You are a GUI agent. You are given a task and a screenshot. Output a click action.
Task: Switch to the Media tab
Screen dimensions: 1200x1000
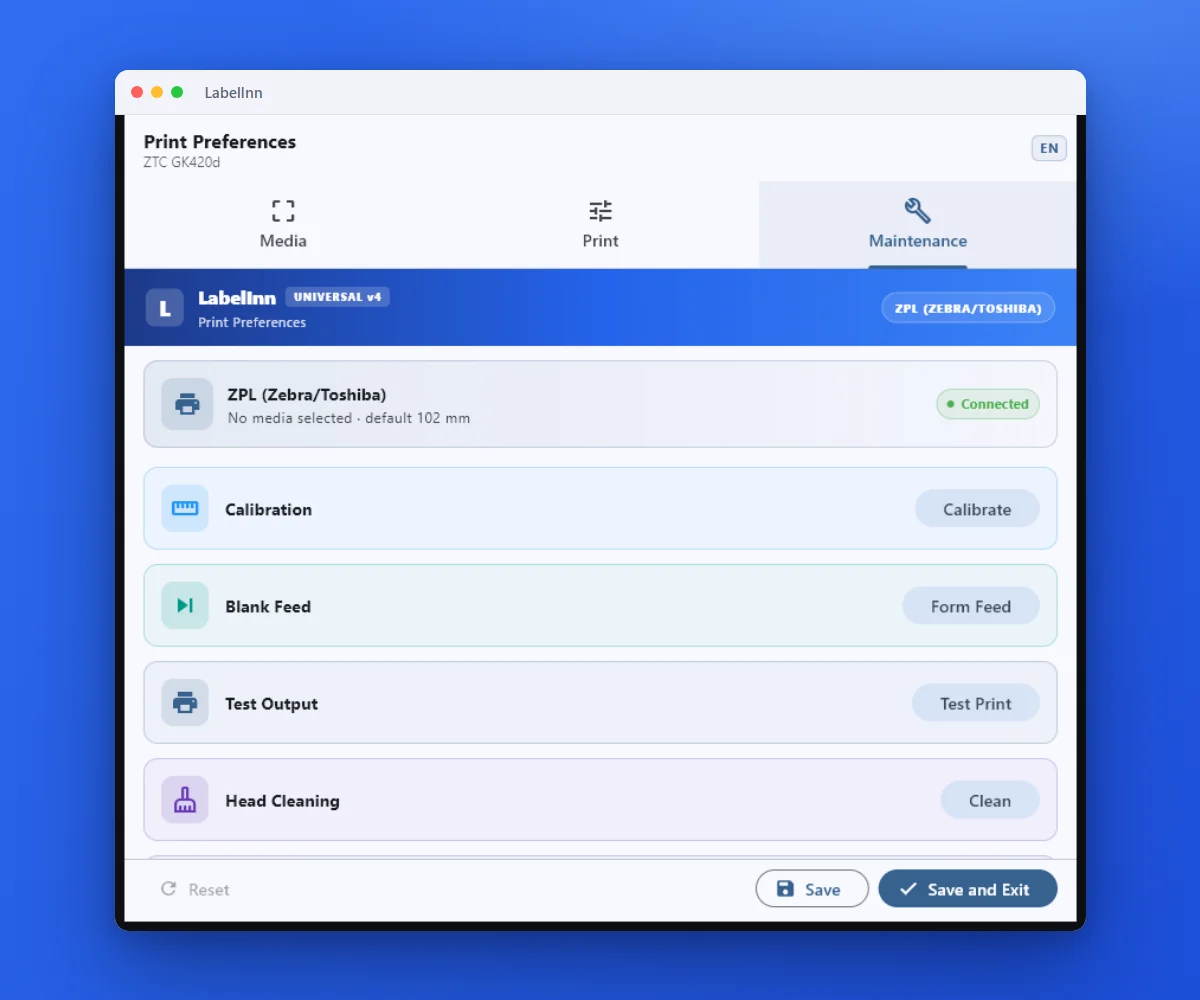pos(283,224)
